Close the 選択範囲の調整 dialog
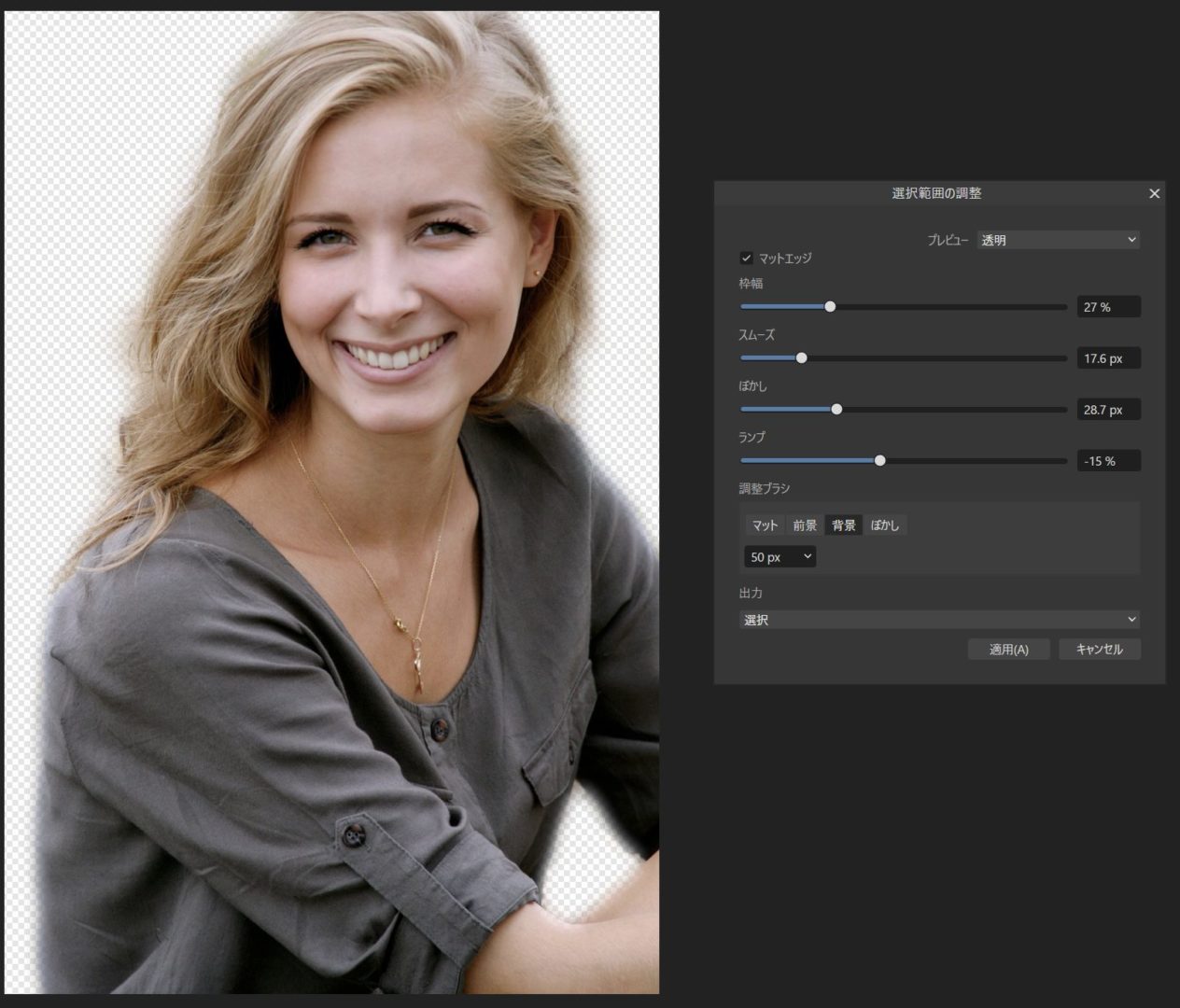Screen dimensions: 1180x1008 pyautogui.click(x=1154, y=193)
